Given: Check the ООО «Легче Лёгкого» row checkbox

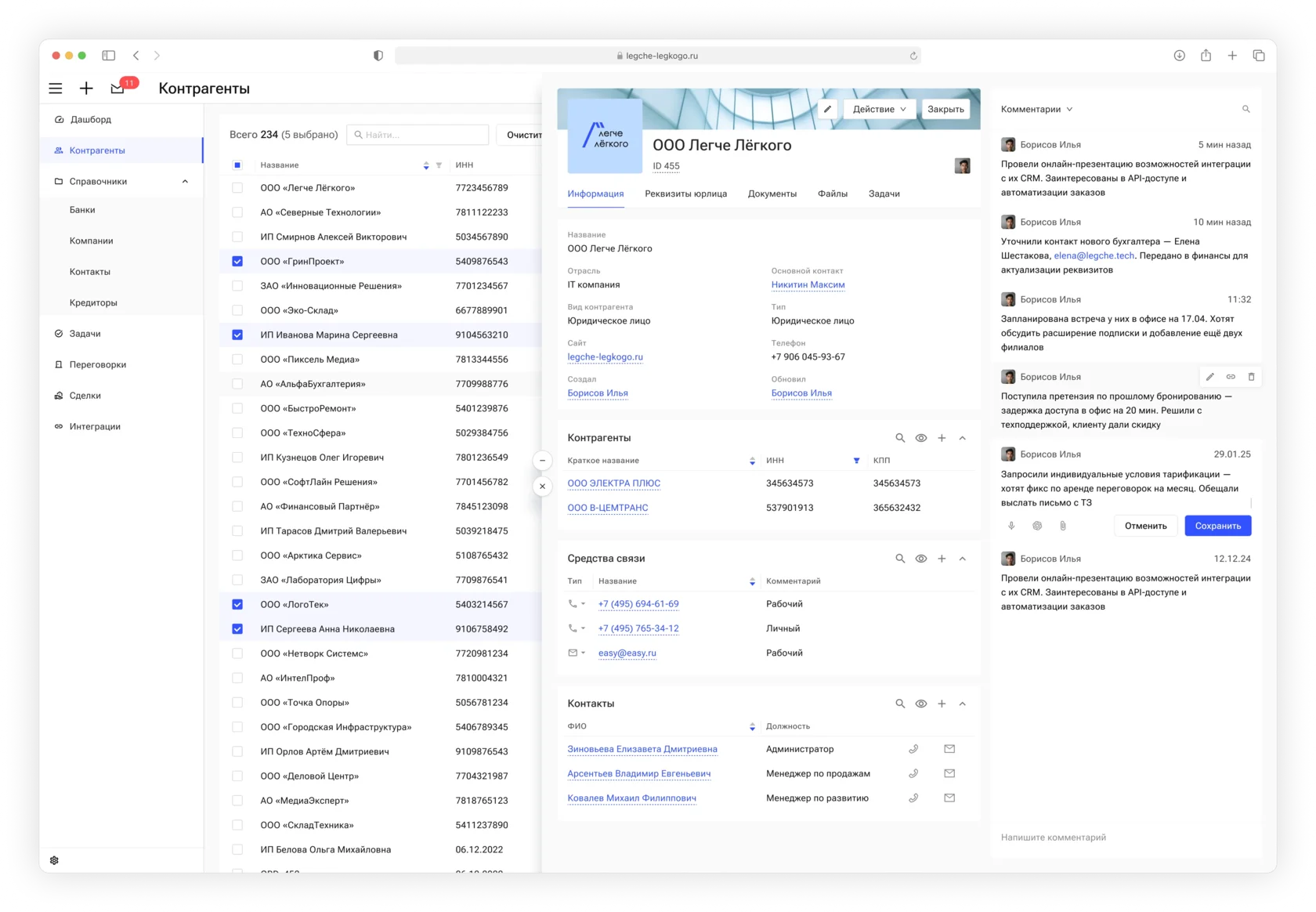Looking at the screenshot, I should [x=237, y=188].
